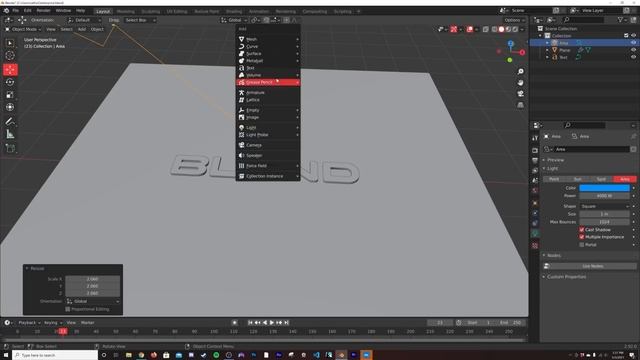Open the Global transform orientation dropdown in header
This screenshot has width=640, height=360.
click(234, 20)
